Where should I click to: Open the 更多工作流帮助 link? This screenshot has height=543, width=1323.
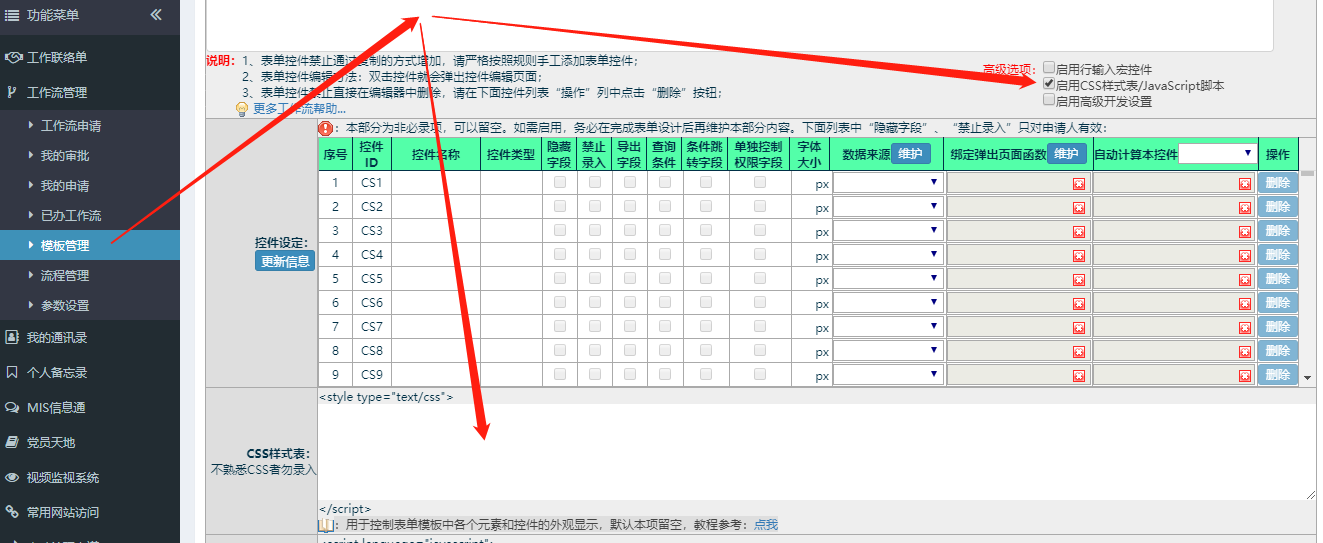(299, 109)
